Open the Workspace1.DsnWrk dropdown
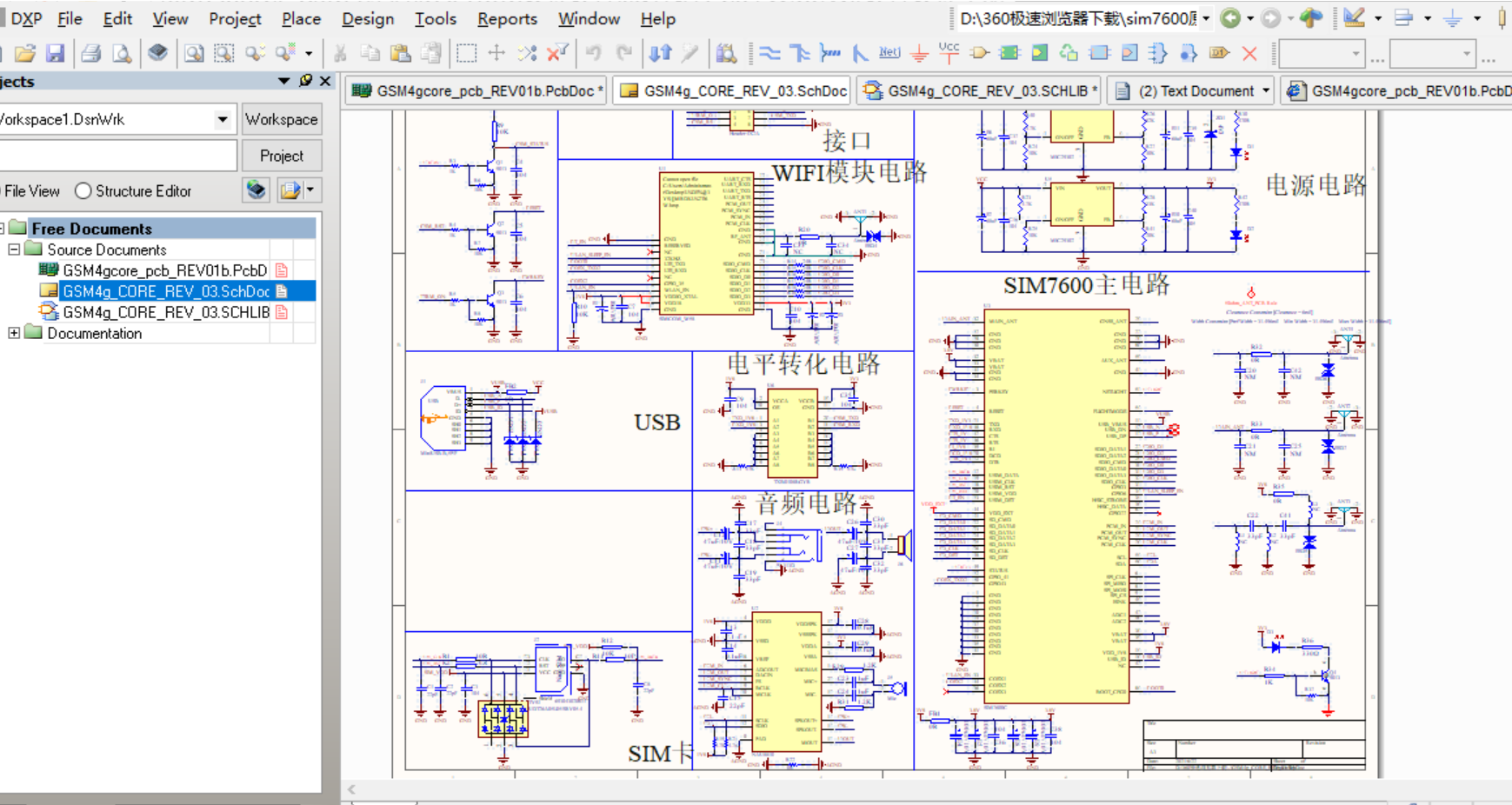This screenshot has height=805, width=1512. [223, 119]
